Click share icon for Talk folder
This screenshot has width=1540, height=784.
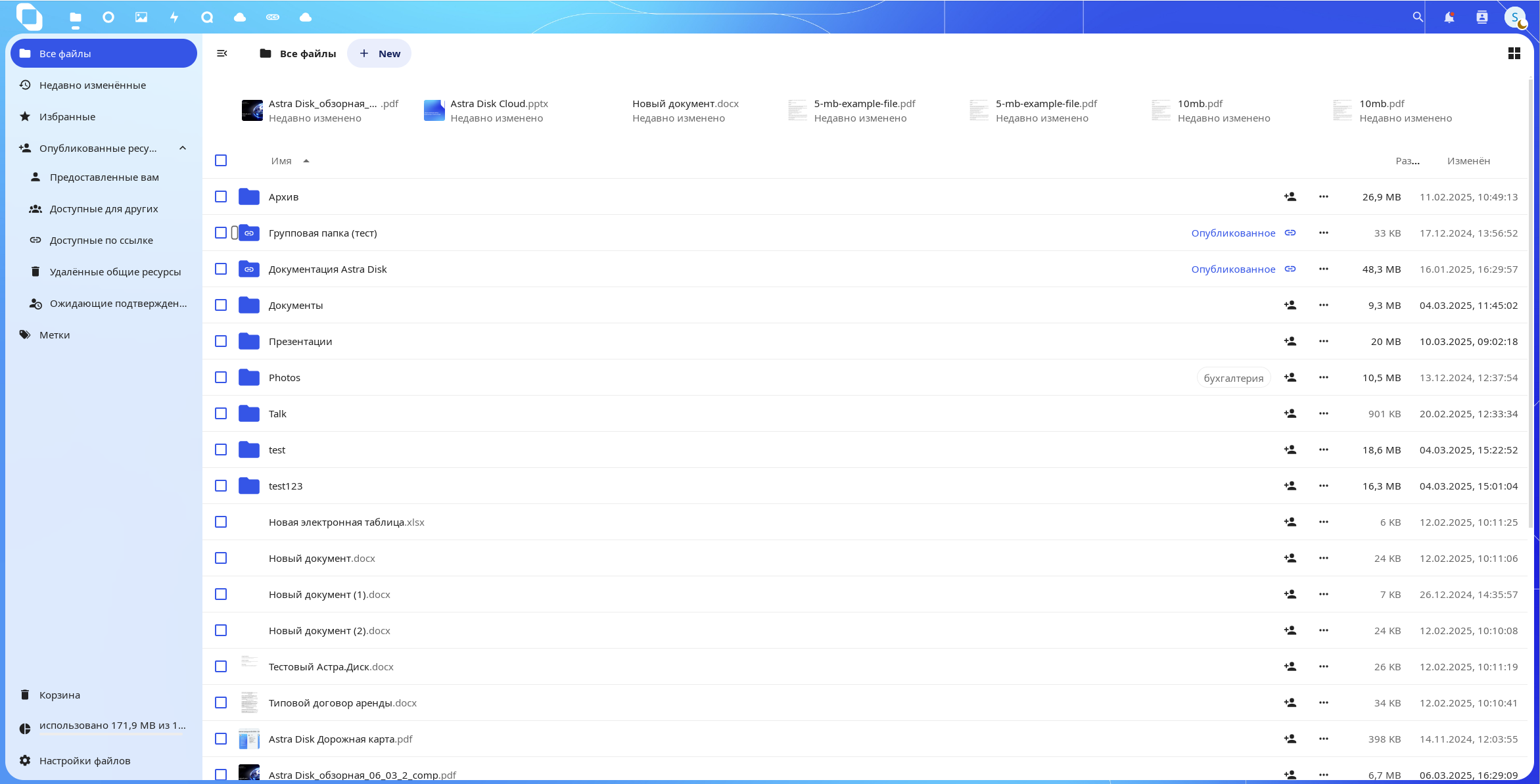click(x=1290, y=413)
